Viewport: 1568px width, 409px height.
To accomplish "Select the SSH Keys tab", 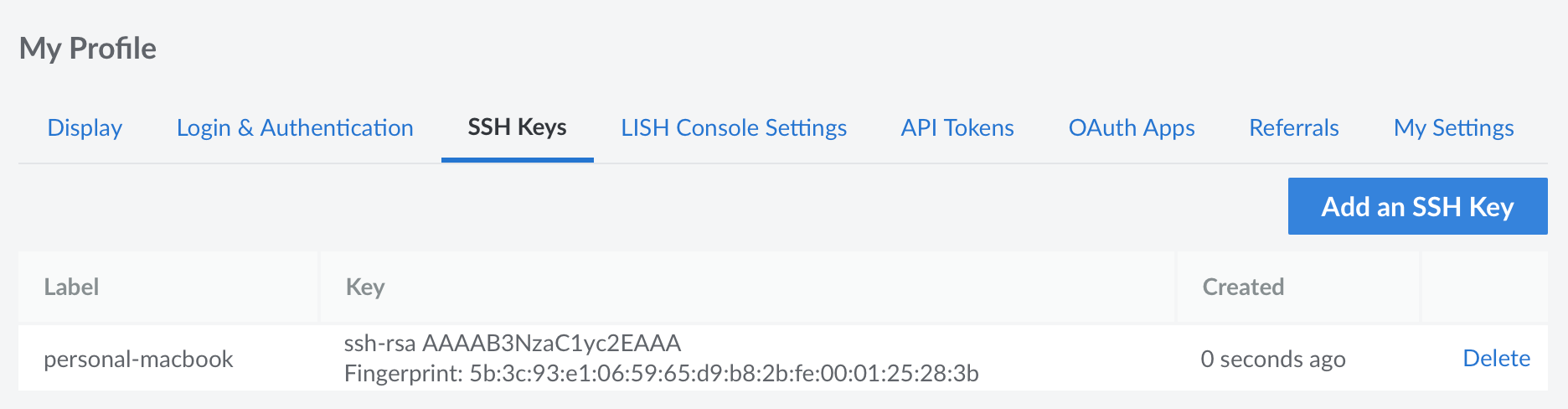I will 517,128.
